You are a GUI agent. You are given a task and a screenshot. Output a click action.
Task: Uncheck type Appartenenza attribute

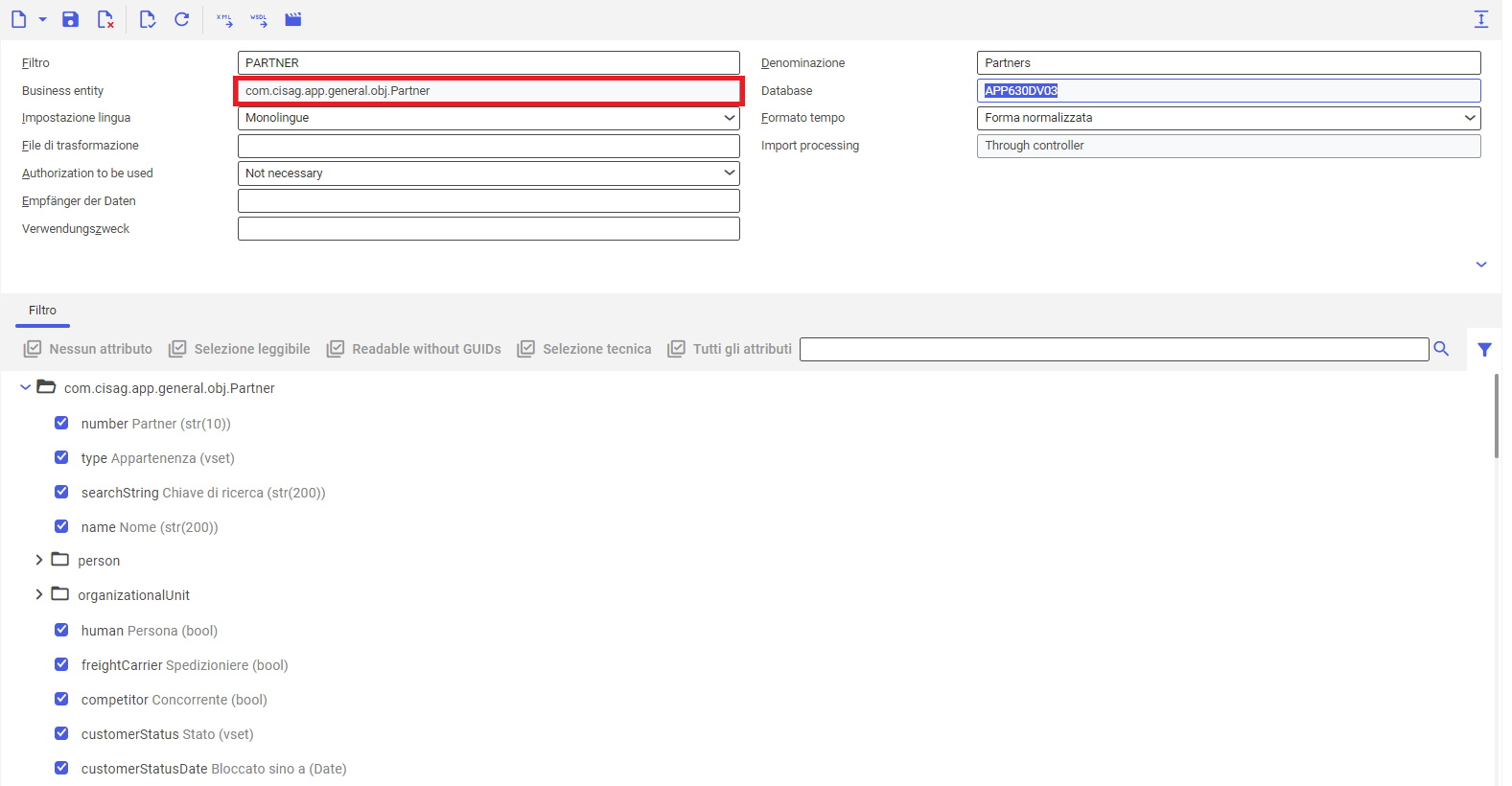pyautogui.click(x=61, y=457)
